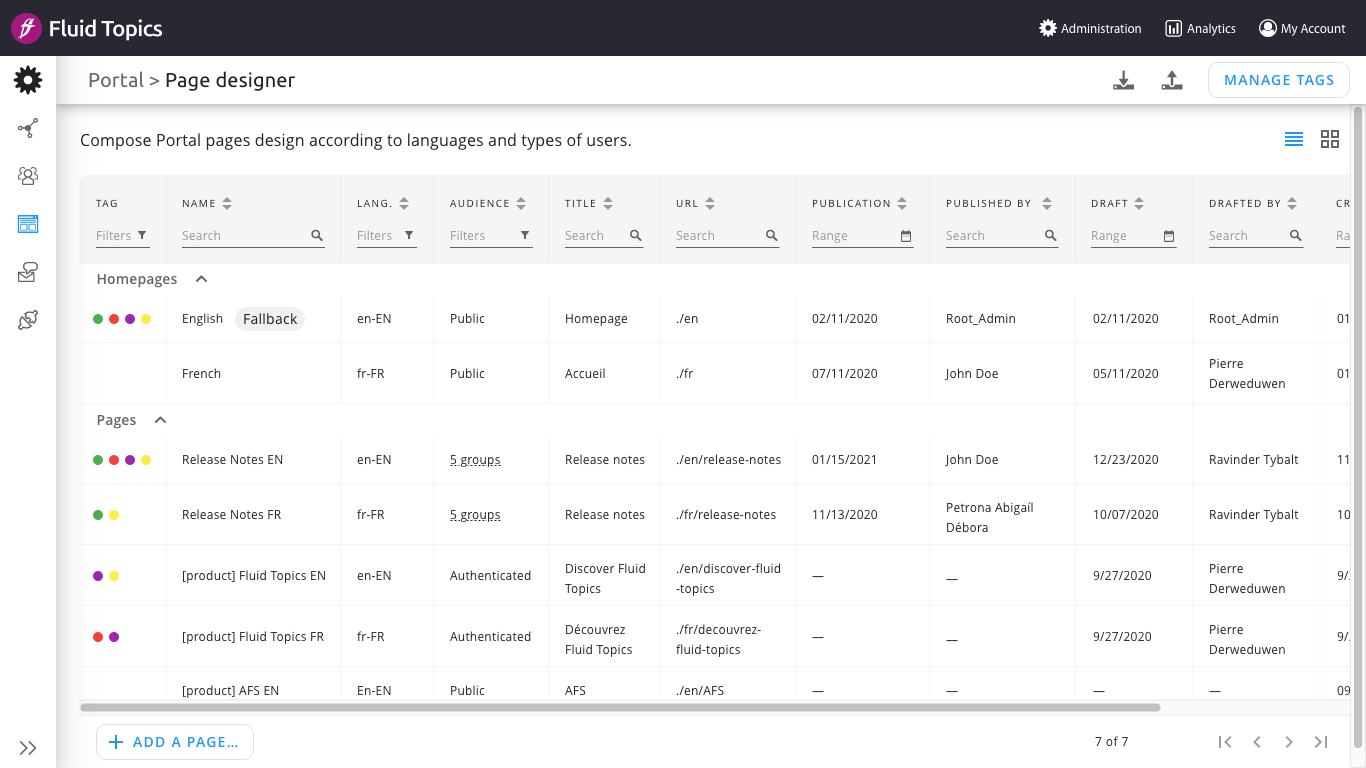Go to the last page of results

coord(1321,742)
